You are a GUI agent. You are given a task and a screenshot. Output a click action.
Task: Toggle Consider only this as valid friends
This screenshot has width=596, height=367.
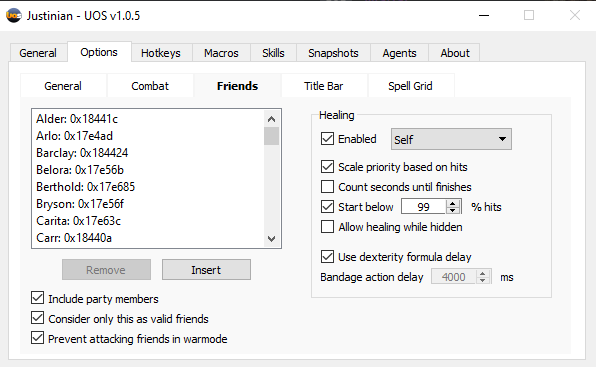[37, 318]
